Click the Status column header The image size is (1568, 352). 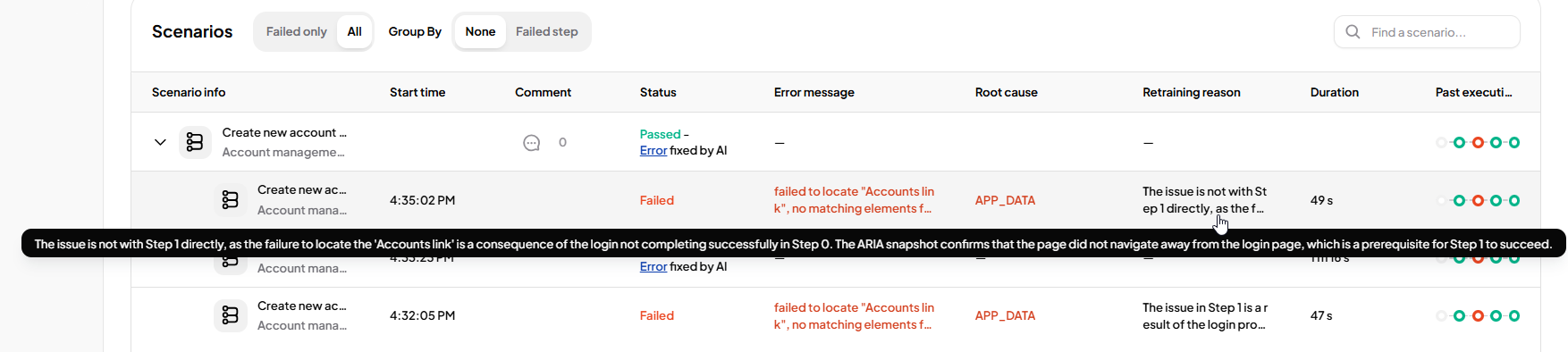coord(658,92)
